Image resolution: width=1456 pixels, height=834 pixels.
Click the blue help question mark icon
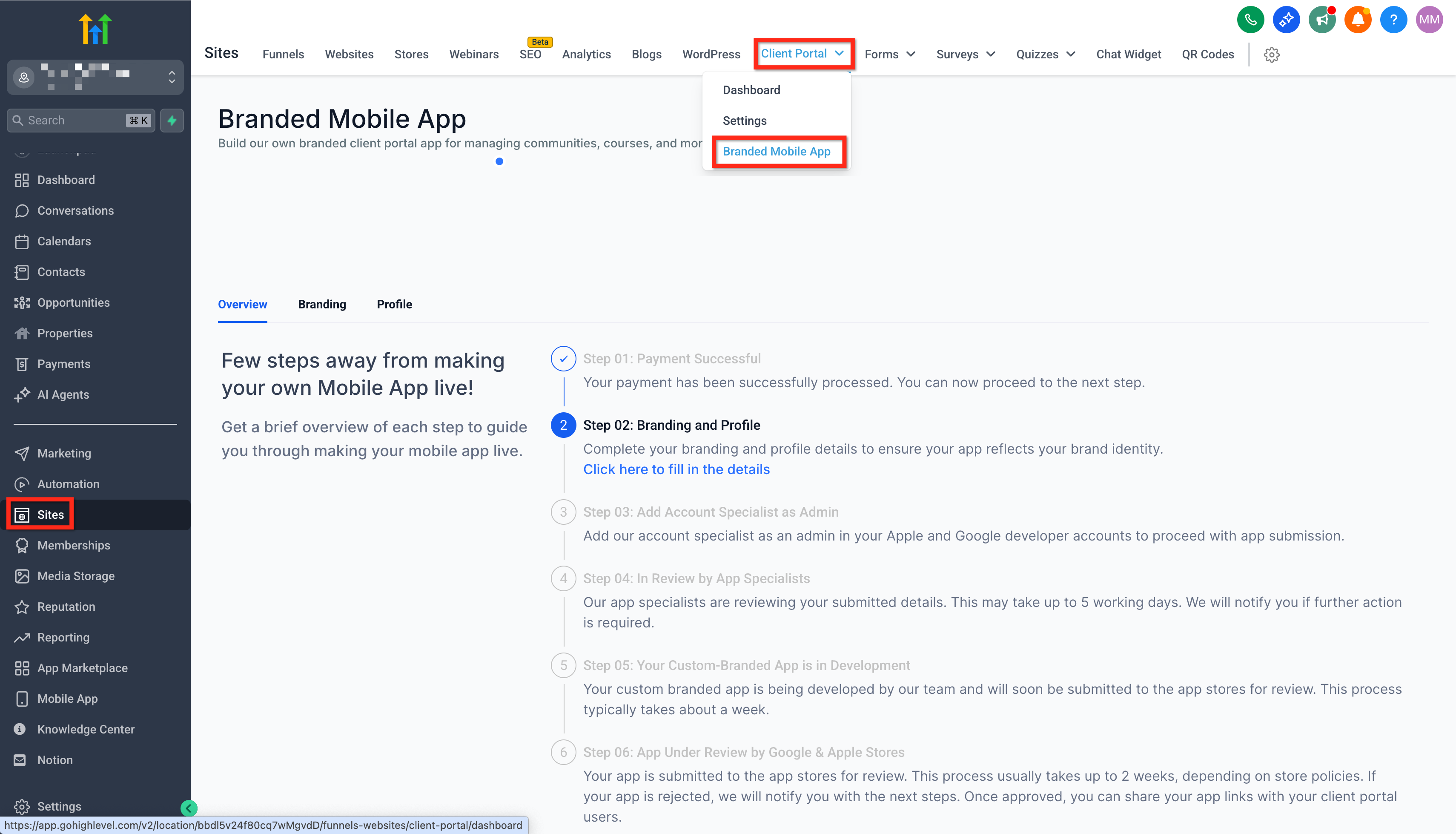pos(1393,20)
